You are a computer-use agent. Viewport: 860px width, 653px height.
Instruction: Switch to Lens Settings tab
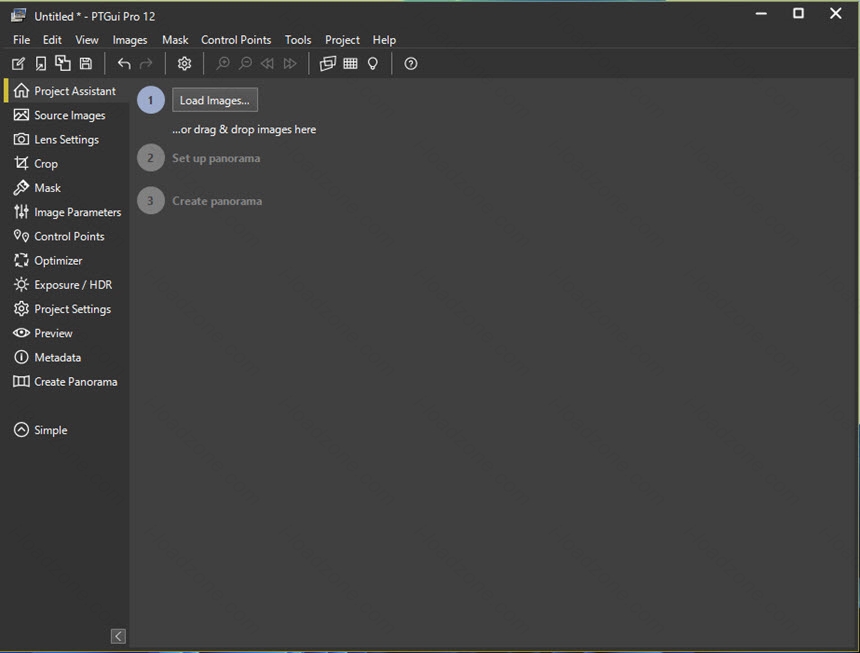(65, 139)
